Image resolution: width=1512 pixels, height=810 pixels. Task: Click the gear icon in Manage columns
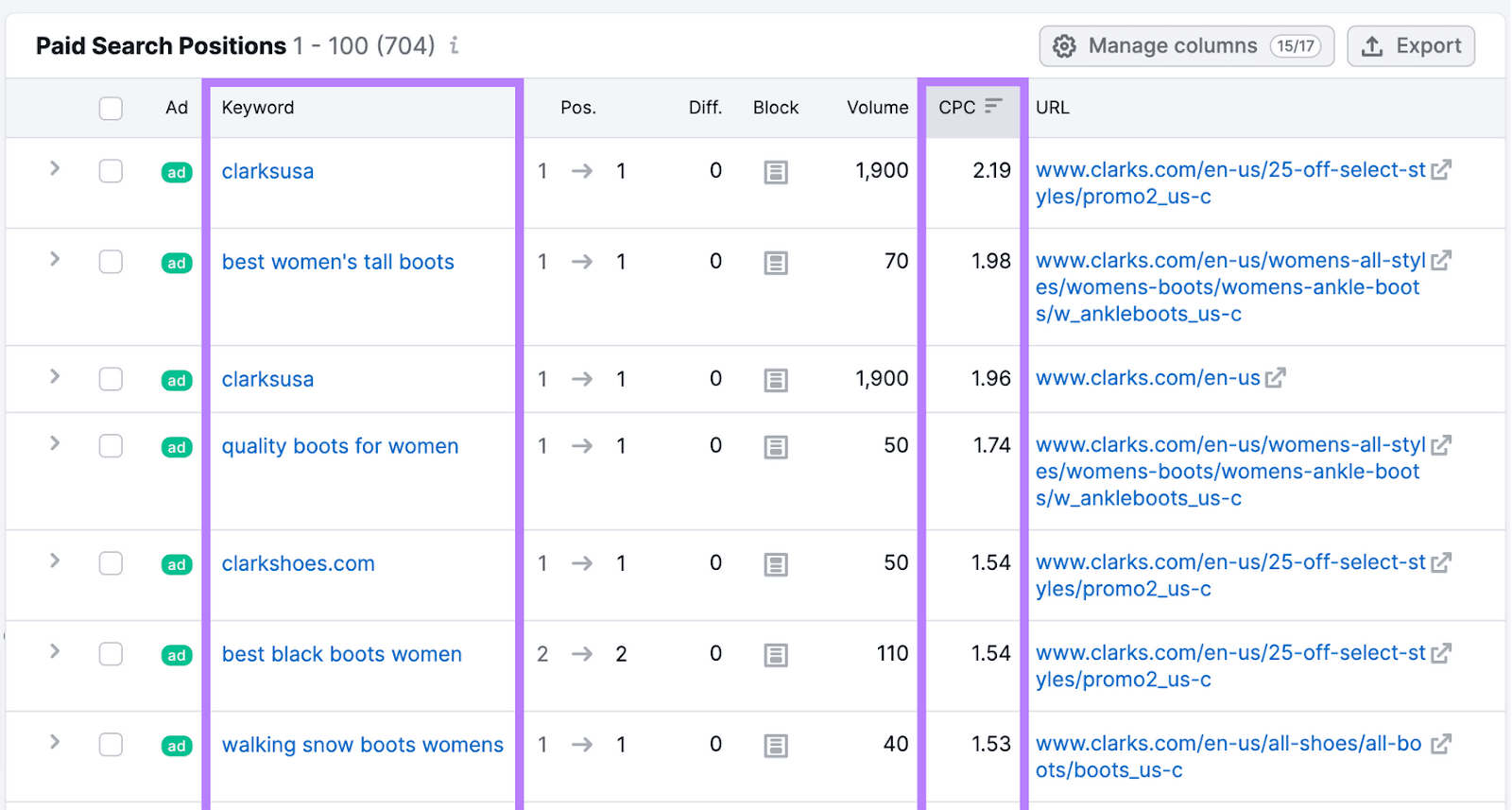[x=1064, y=46]
